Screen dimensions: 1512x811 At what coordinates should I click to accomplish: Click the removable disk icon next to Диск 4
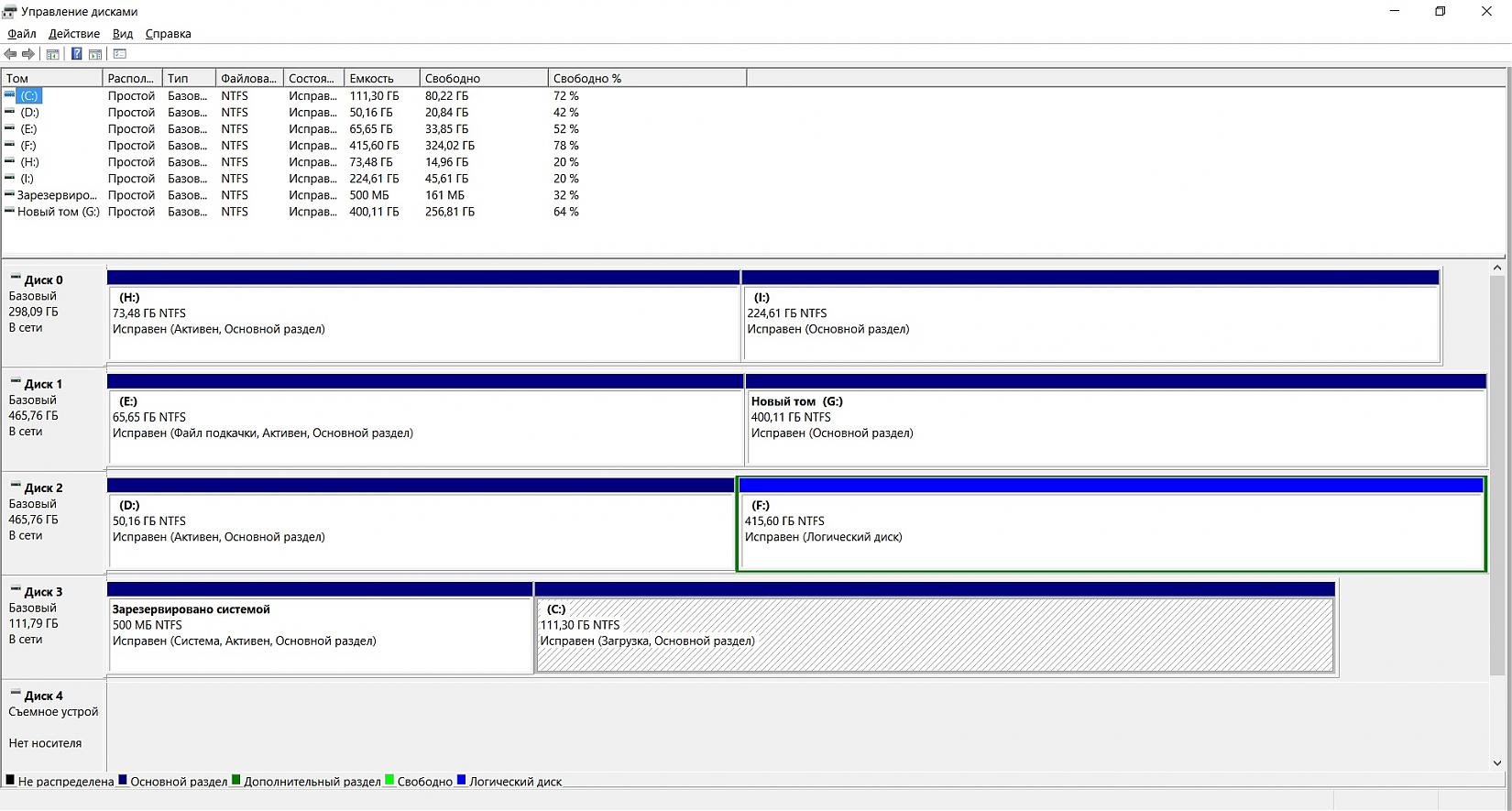coord(16,694)
